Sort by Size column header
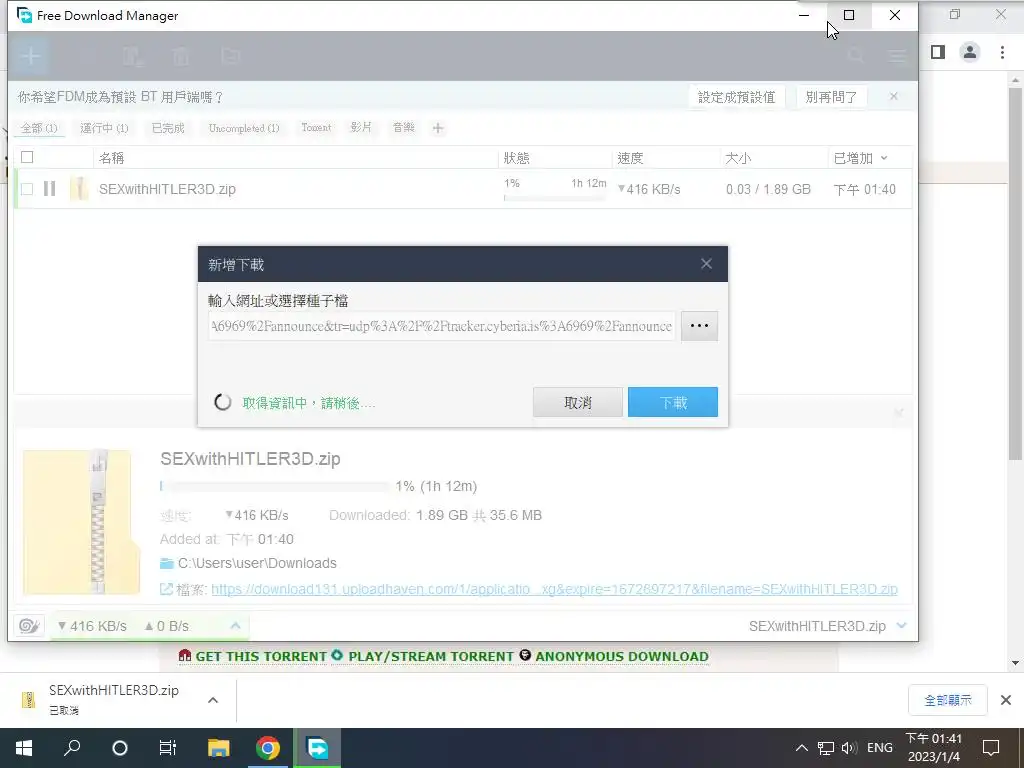 pyautogui.click(x=738, y=158)
